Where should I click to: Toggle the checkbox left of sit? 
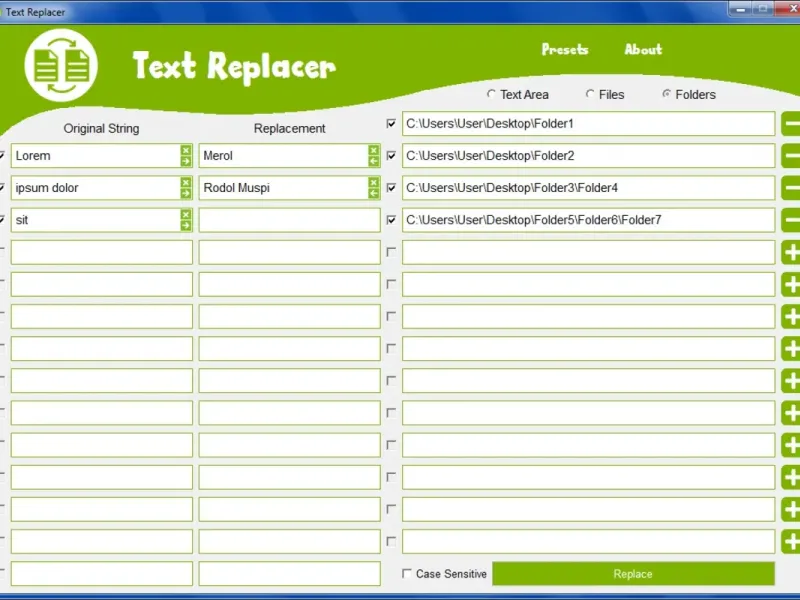coord(2,220)
